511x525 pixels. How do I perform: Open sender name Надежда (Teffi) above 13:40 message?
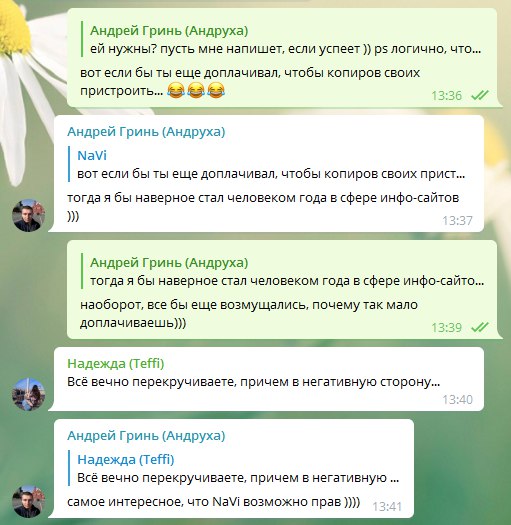click(x=116, y=363)
